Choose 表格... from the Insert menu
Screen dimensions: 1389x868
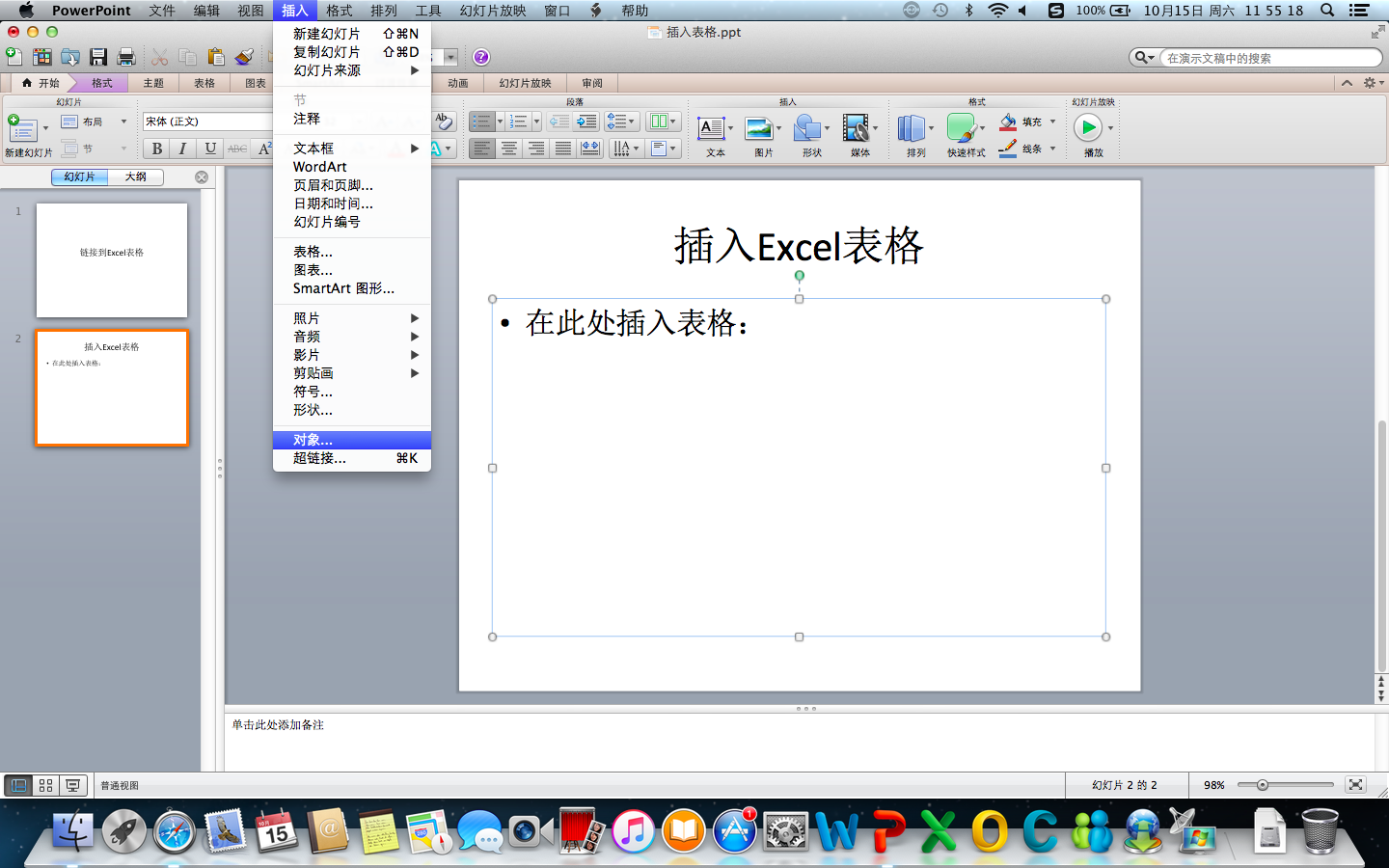[352, 252]
